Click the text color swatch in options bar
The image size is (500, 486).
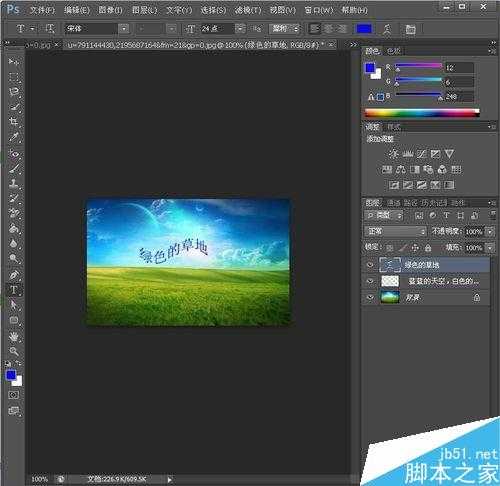[364, 29]
